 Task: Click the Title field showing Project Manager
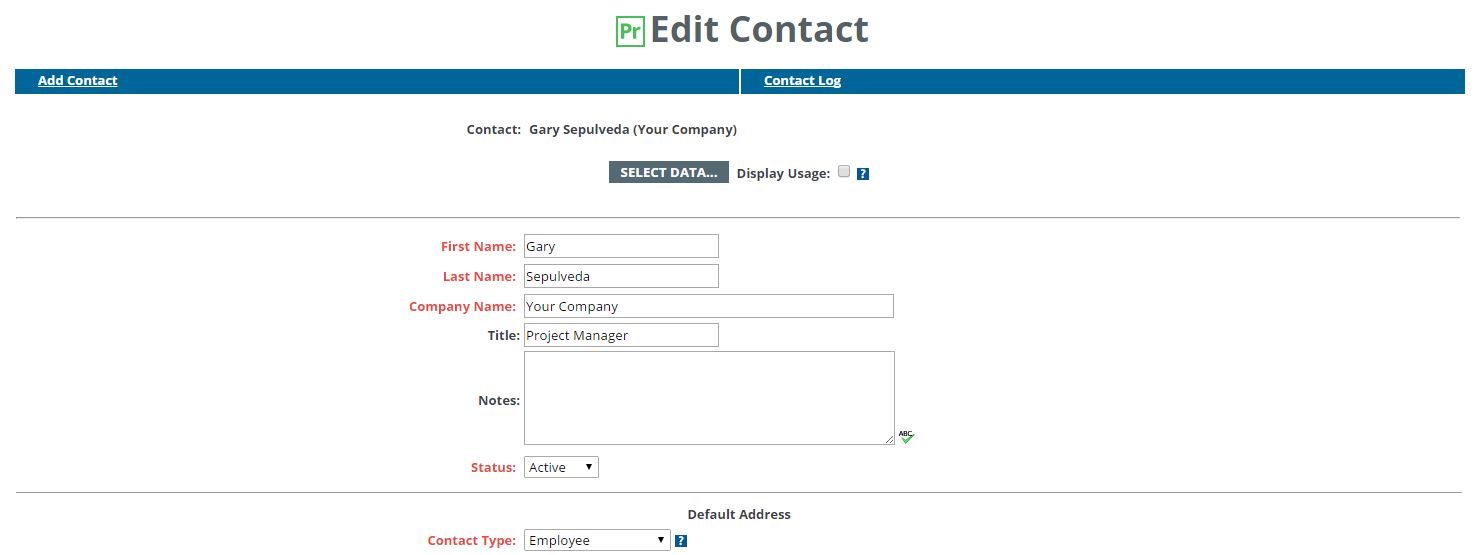[621, 335]
